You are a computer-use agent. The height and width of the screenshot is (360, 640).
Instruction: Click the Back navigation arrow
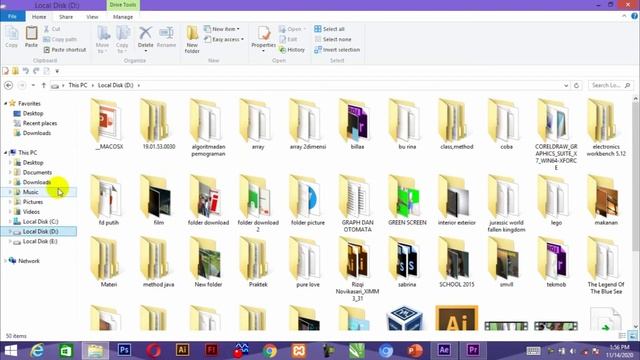point(9,85)
